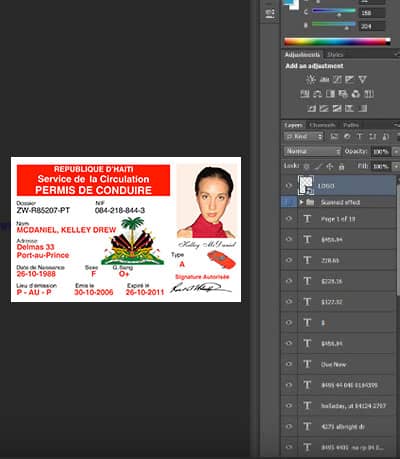
Task: Add a Posterize adjustment layer
Action: [x=324, y=108]
